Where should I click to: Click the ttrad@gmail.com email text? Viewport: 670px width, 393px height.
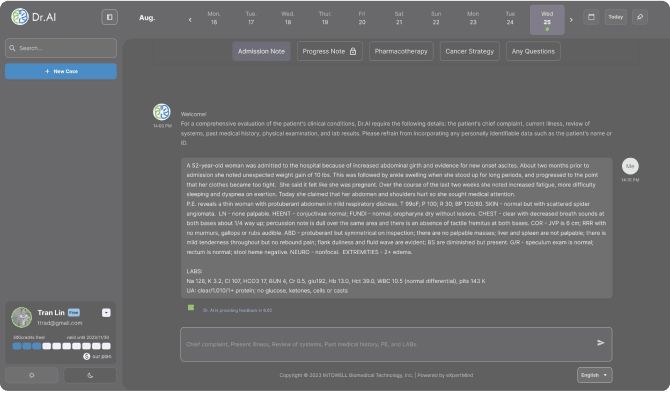click(60, 323)
